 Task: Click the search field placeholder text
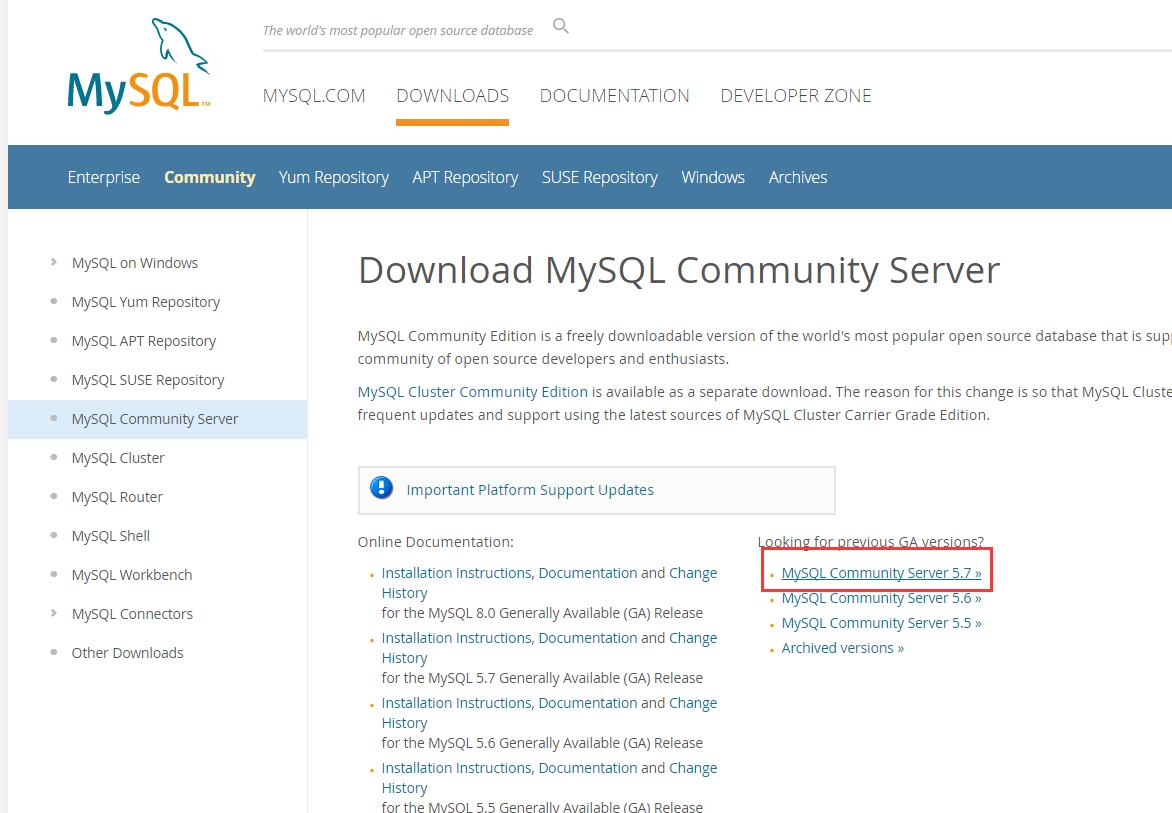click(398, 31)
